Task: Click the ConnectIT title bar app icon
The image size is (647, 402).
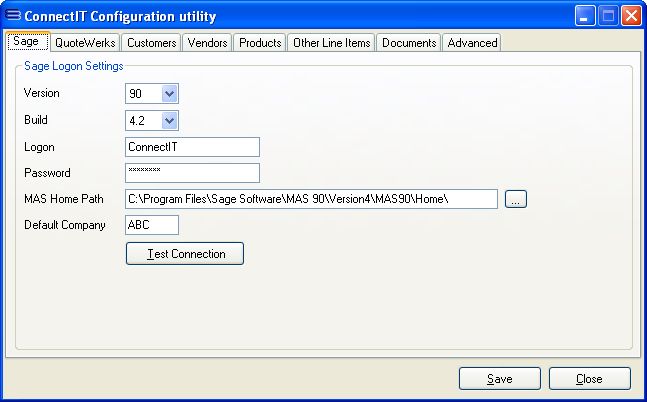Action: (x=12, y=15)
